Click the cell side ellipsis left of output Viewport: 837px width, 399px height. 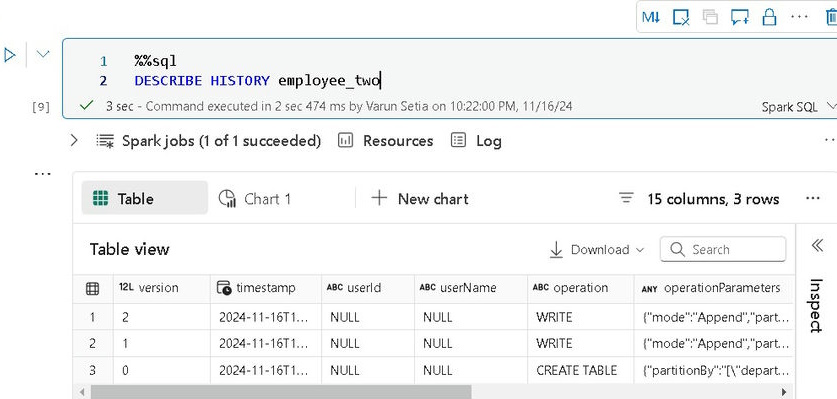pyautogui.click(x=42, y=174)
